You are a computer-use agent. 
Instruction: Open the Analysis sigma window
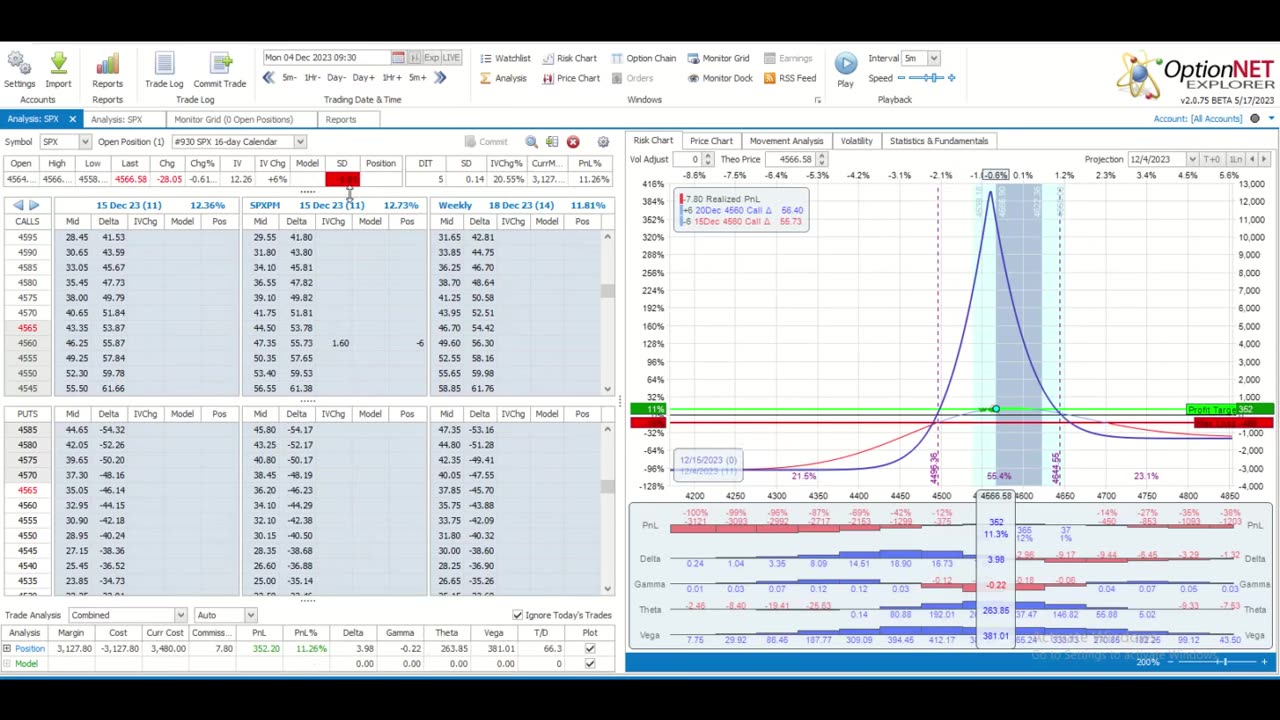click(502, 79)
